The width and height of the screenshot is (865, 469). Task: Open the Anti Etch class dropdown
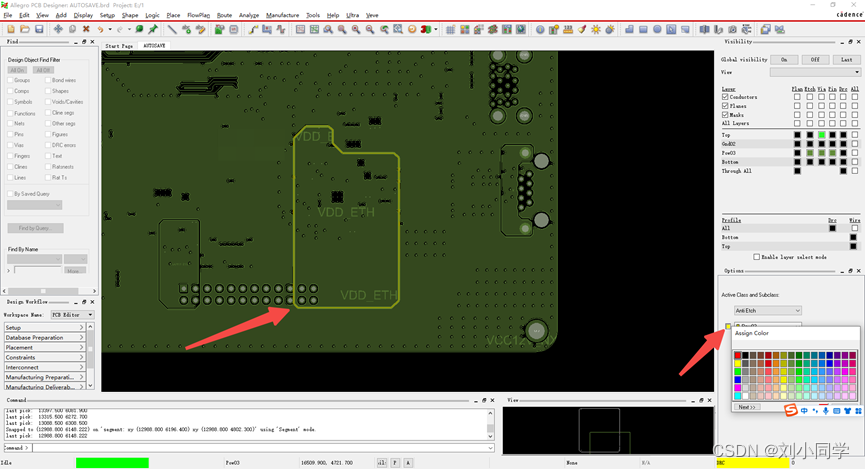point(767,311)
